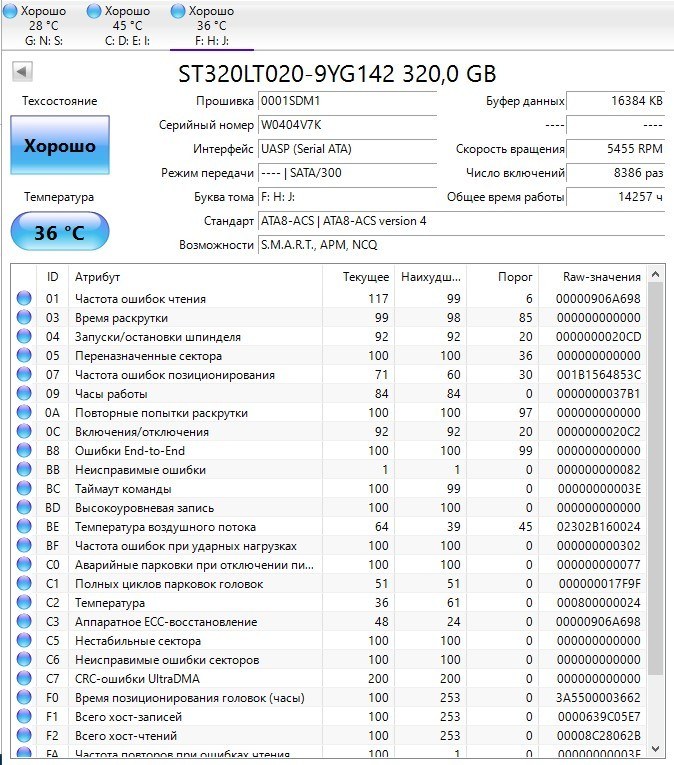Screen dimensions: 674x765
Task: Click status icon of attribute F1 Всего хост-записей
Action: click(x=24, y=717)
